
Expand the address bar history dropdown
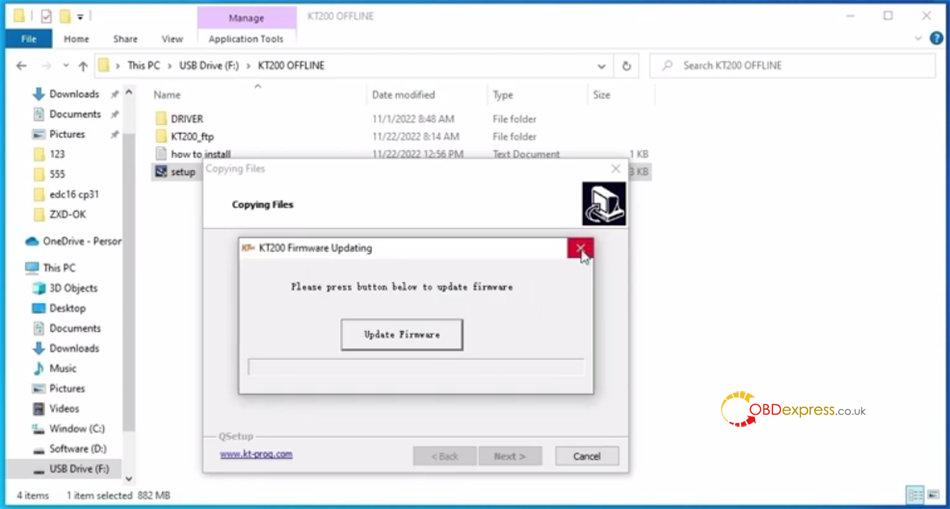[599, 66]
